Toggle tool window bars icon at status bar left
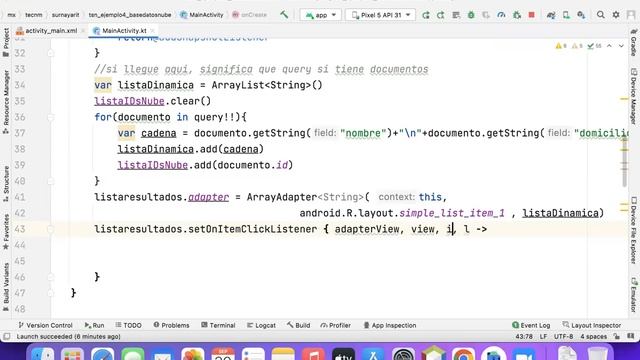The height and width of the screenshot is (360, 640). coord(7,337)
